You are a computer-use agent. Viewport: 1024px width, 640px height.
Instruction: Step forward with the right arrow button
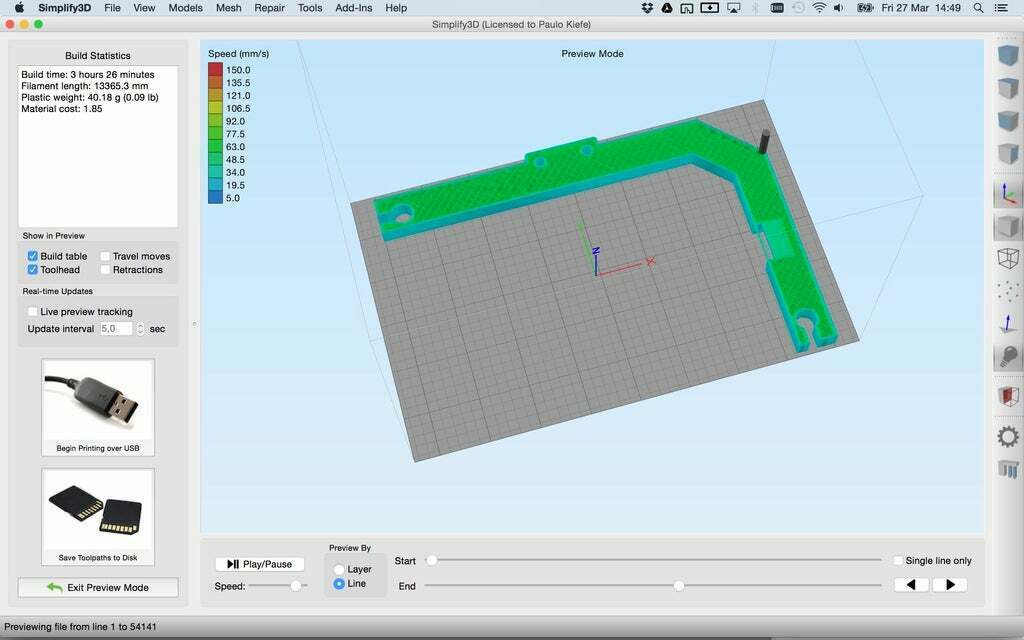tap(950, 584)
